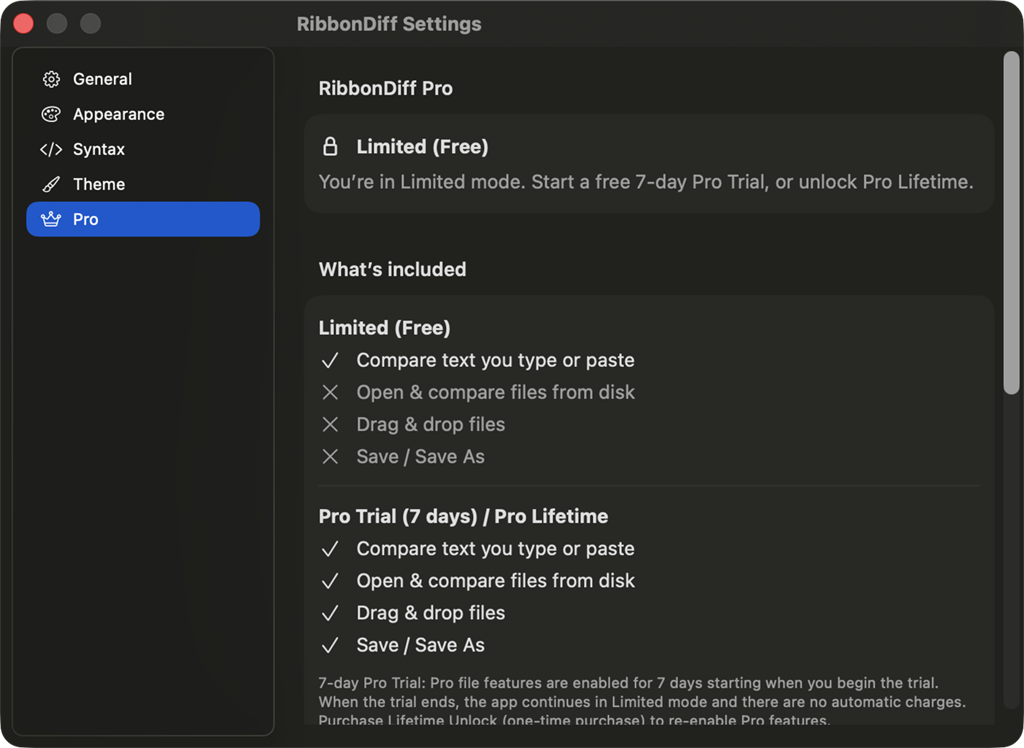Click the Limited (Free) status banner
Viewport: 1024px width, 748px height.
click(650, 163)
